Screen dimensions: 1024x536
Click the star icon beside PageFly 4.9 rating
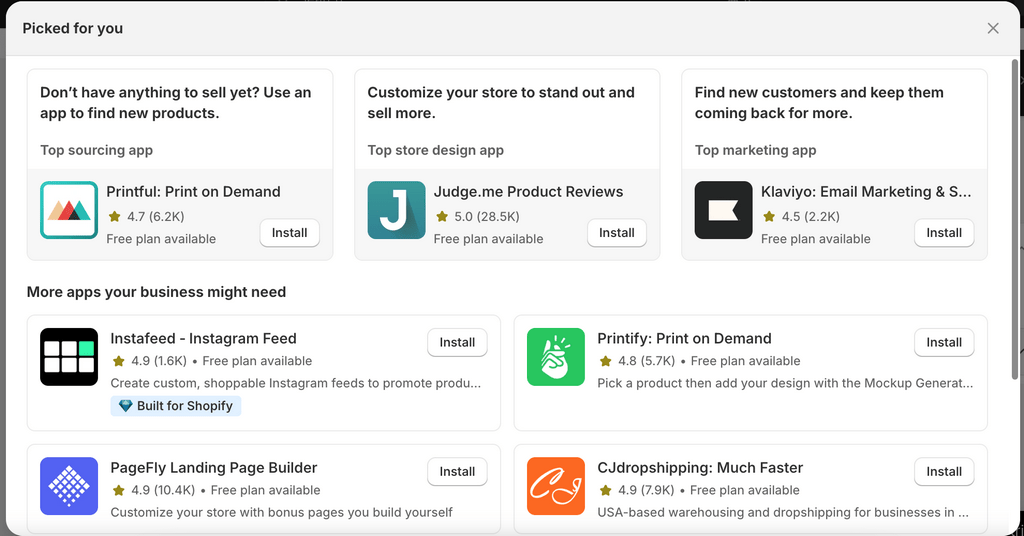point(118,490)
